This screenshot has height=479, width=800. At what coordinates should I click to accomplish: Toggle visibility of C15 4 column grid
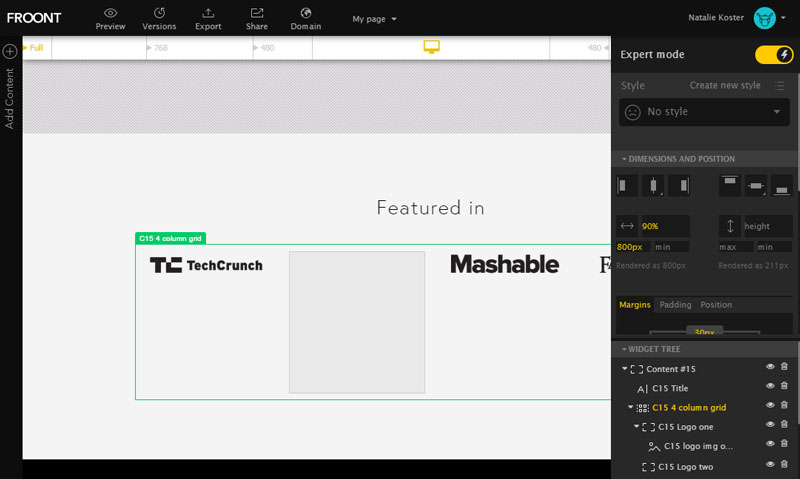770,406
